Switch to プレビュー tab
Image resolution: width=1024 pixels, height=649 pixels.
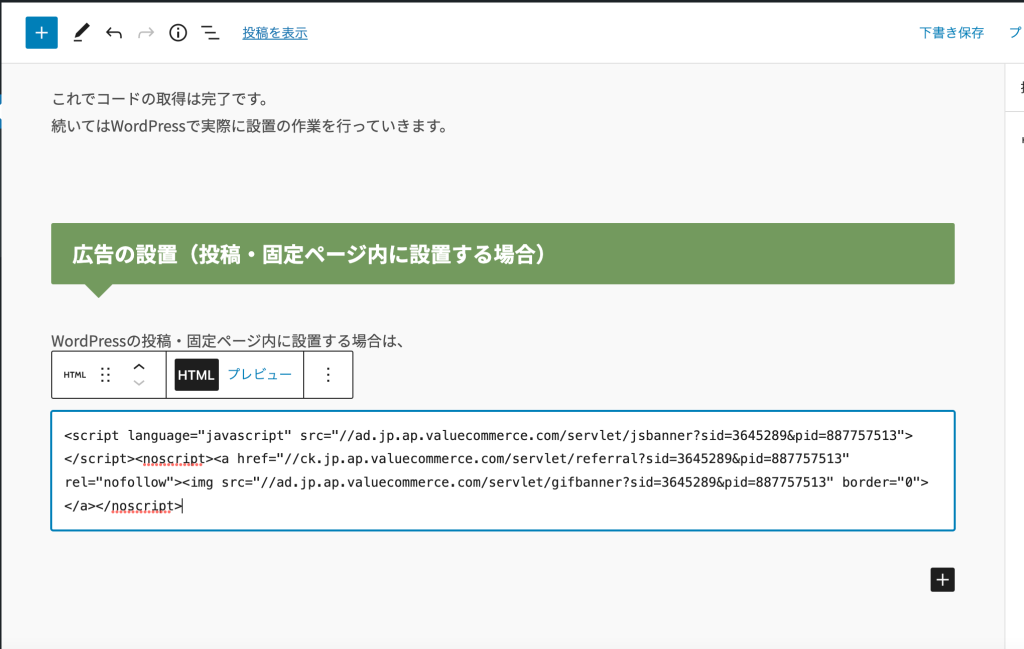pyautogui.click(x=259, y=374)
